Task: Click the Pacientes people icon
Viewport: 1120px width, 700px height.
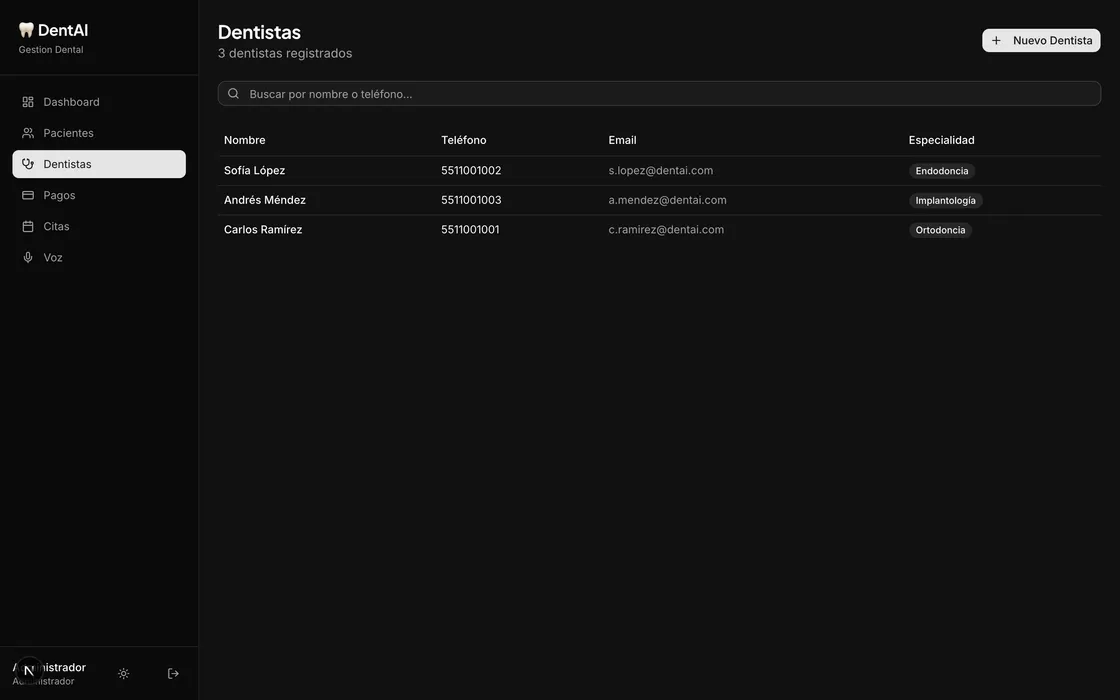Action: click(28, 133)
